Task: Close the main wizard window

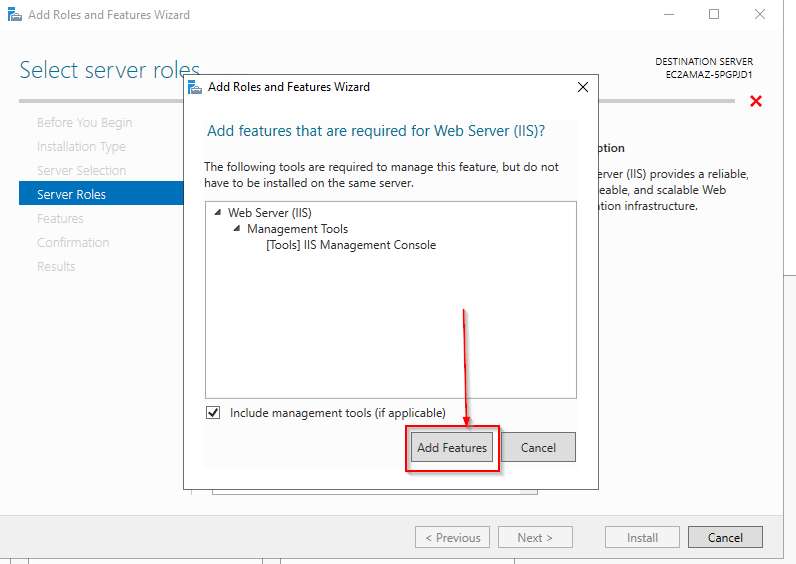Action: tap(759, 14)
